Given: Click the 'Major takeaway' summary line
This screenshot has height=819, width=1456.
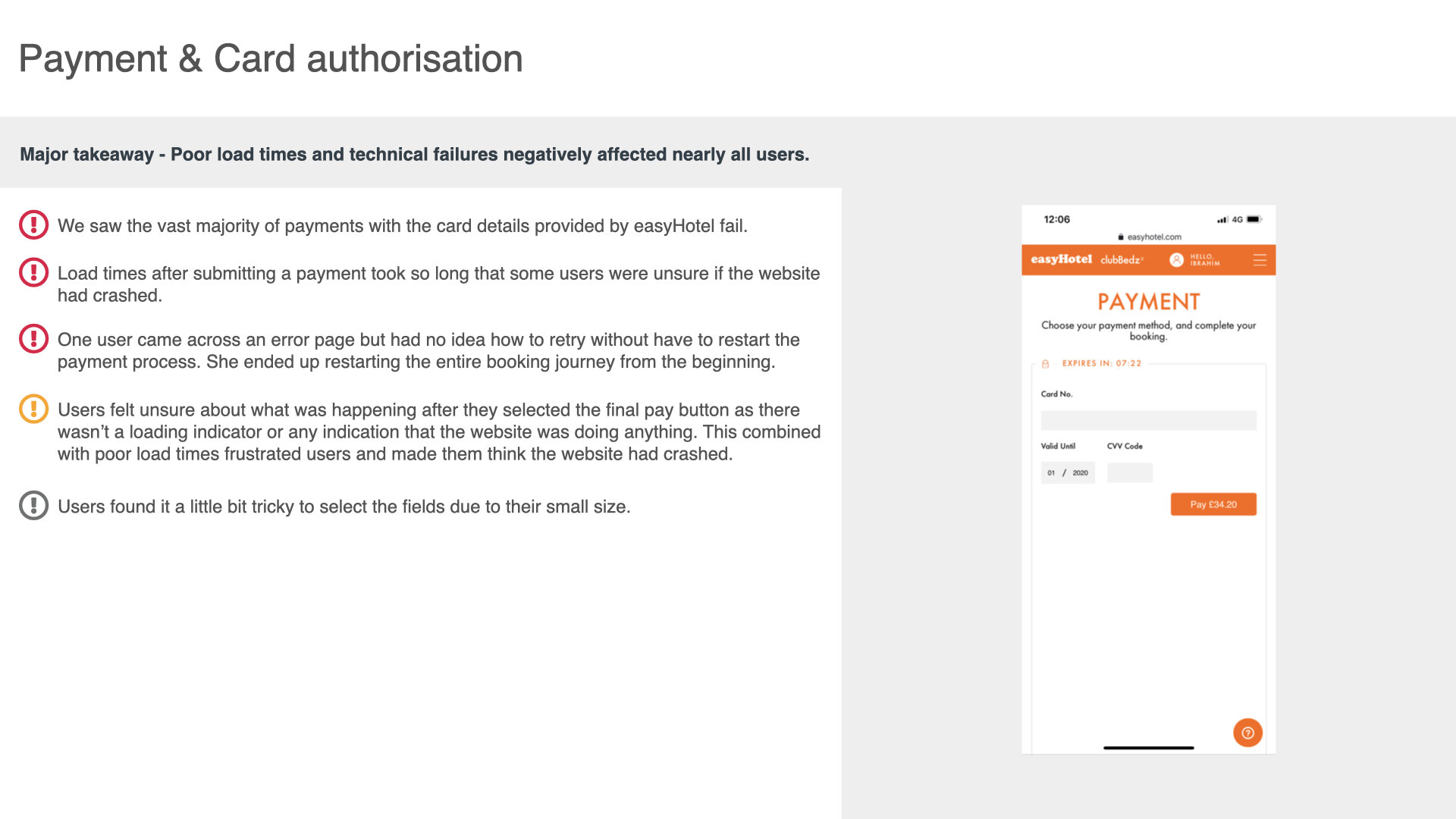Looking at the screenshot, I should (x=415, y=154).
